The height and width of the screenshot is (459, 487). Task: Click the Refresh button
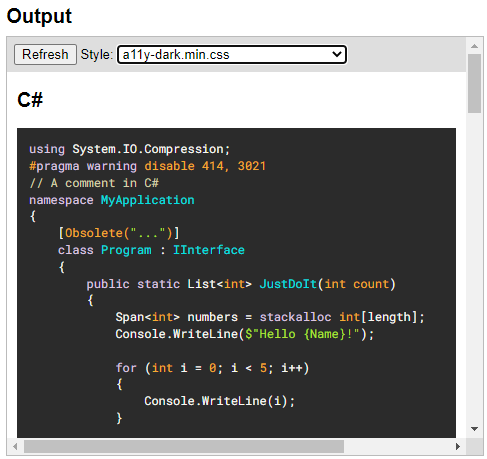[x=45, y=54]
